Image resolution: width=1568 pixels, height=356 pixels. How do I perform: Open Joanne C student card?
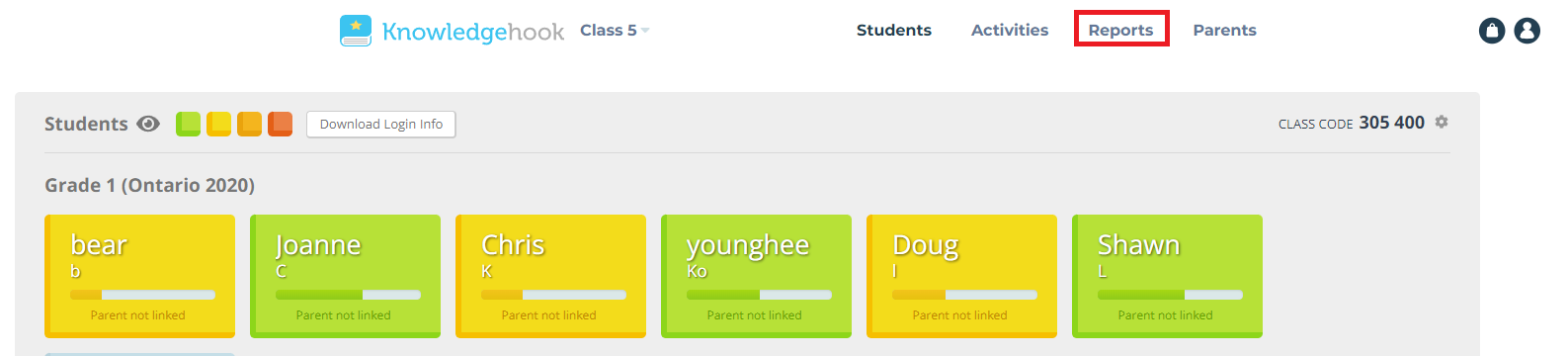pyautogui.click(x=345, y=276)
